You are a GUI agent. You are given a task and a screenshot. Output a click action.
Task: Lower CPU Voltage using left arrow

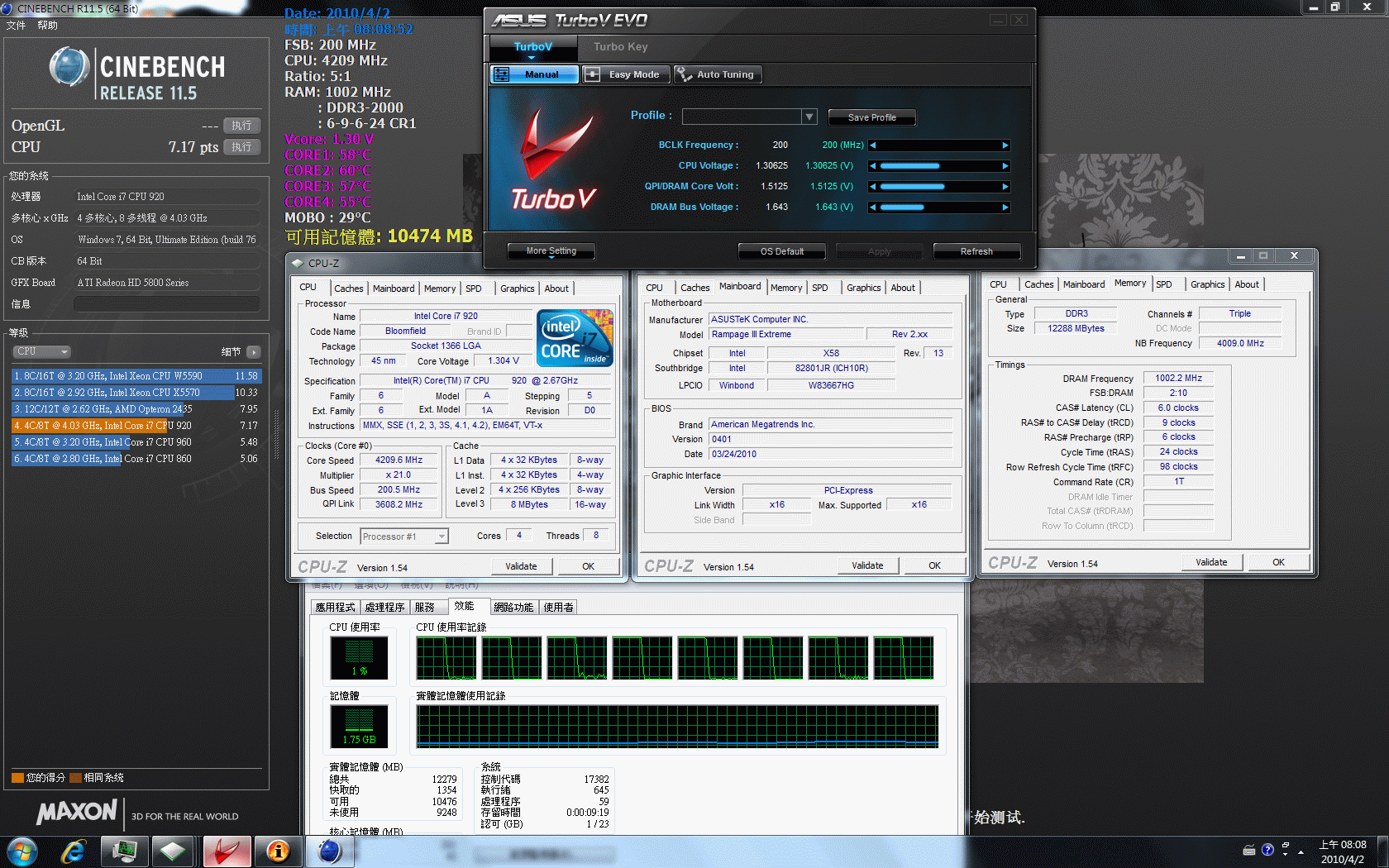pyautogui.click(x=873, y=166)
